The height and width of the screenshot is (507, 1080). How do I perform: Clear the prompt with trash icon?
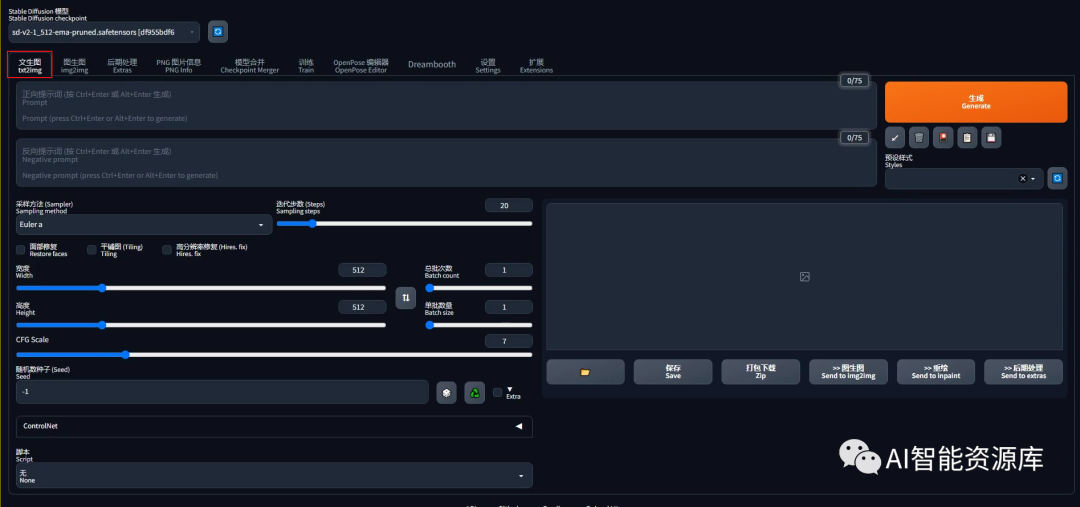click(919, 138)
